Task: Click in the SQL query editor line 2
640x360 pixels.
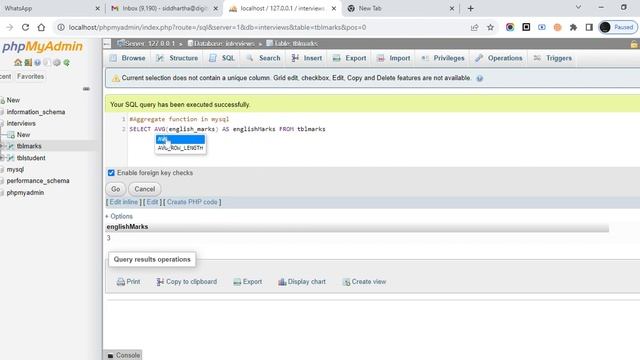Action: (x=227, y=129)
